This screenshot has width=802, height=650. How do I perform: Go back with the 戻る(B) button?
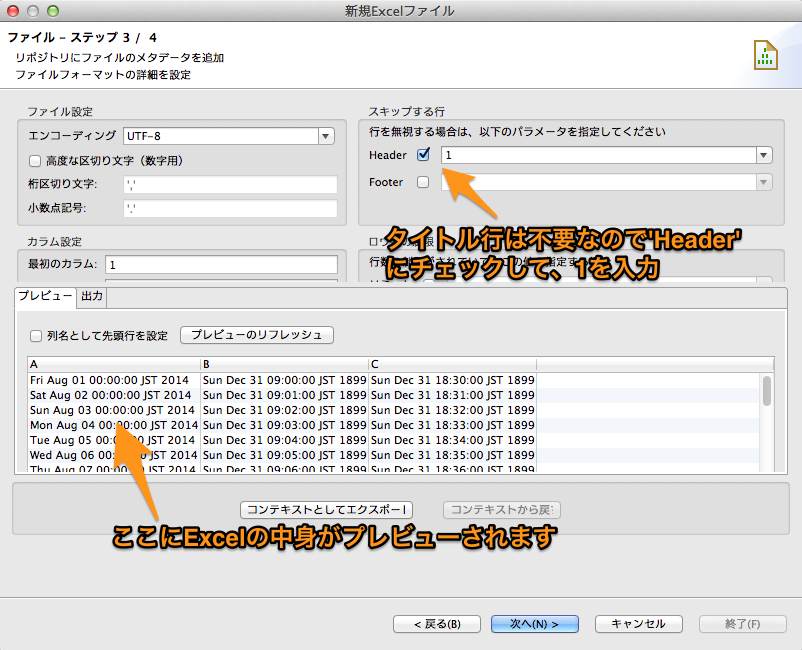pos(437,624)
